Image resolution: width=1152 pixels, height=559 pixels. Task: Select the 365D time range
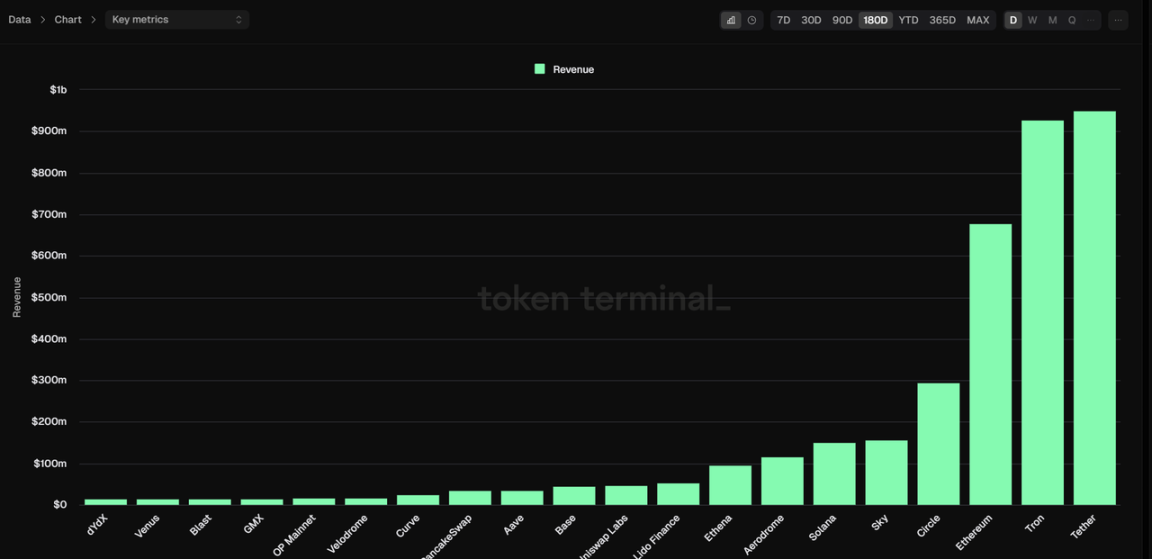pos(942,20)
